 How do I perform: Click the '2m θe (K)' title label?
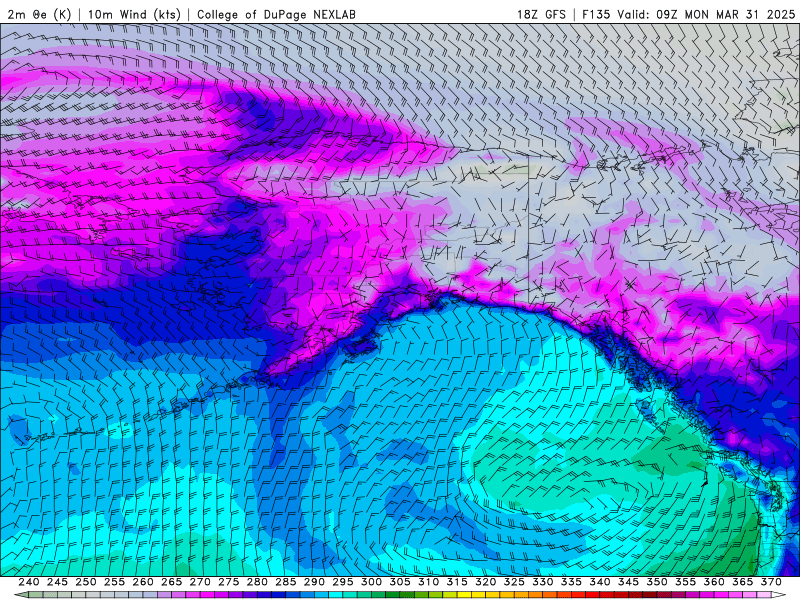click(x=39, y=14)
